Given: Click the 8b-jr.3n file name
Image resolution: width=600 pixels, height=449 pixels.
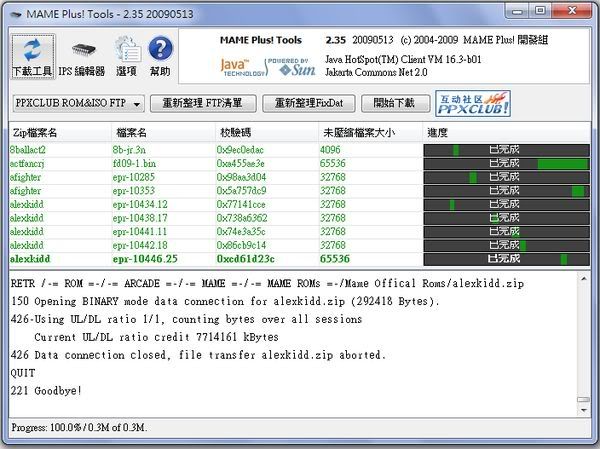Looking at the screenshot, I should [x=129, y=150].
